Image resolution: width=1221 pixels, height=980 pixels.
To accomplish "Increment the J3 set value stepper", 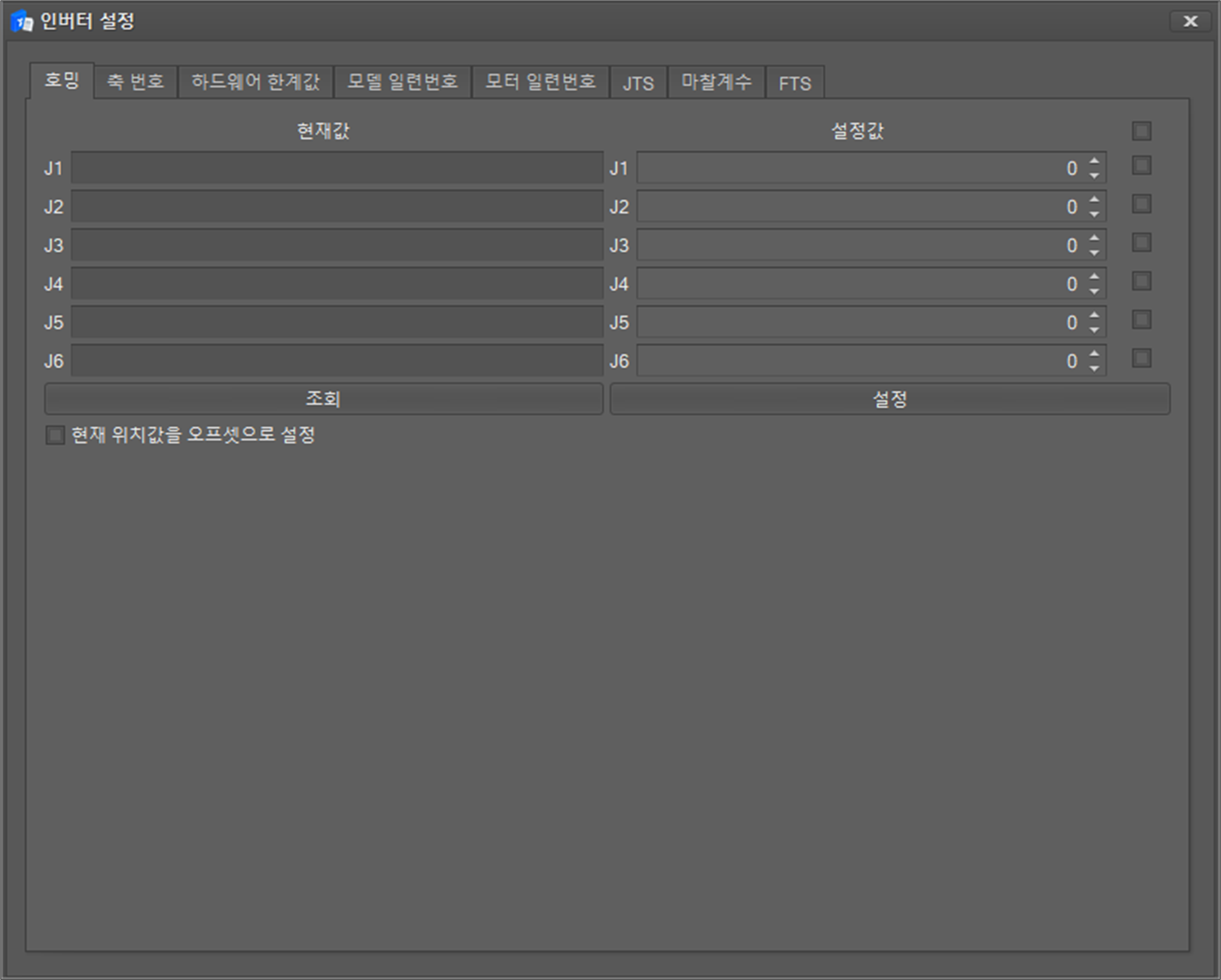I will (1094, 238).
